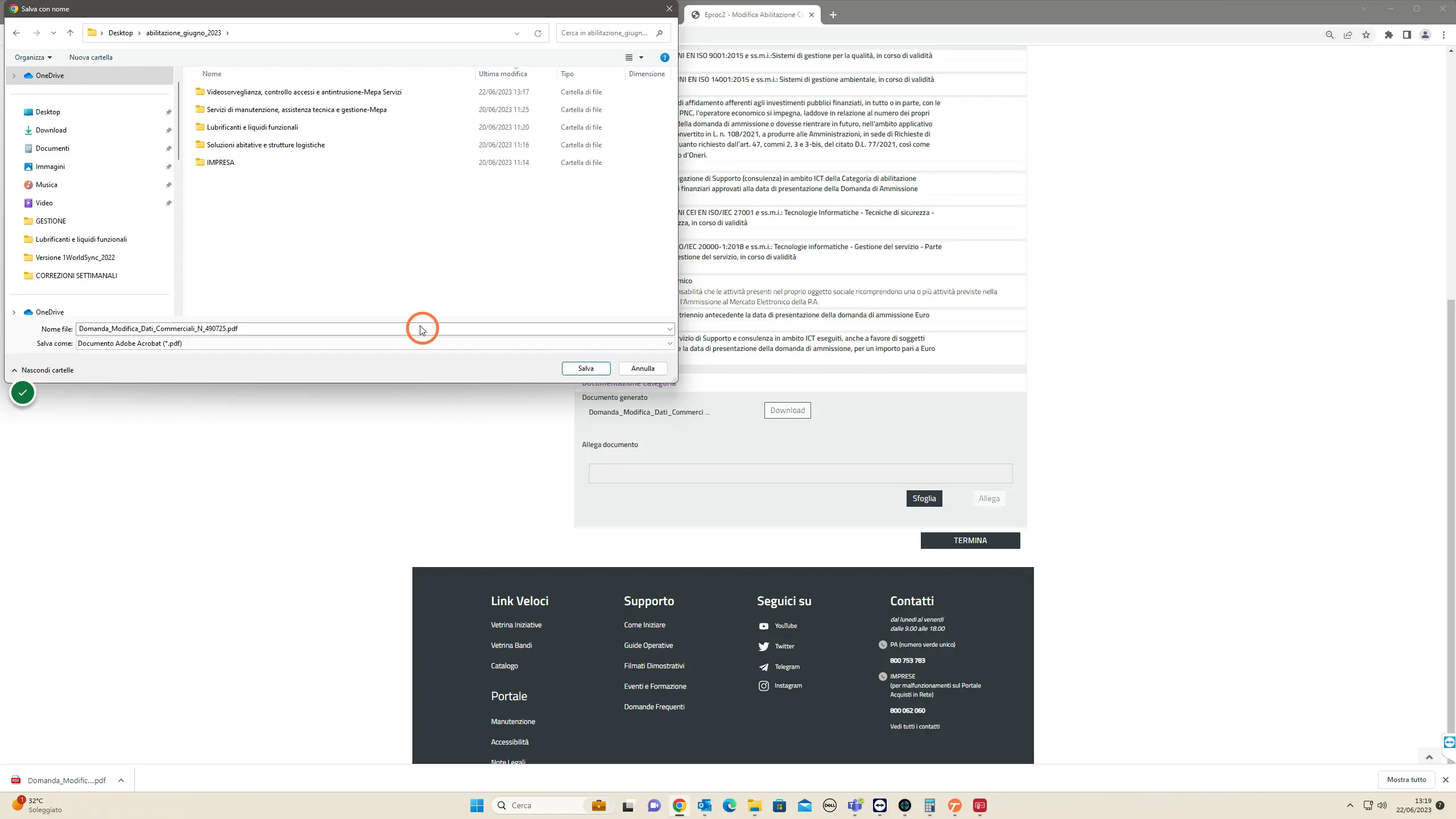The height and width of the screenshot is (819, 1456).
Task: Open the Organizza dropdown menu
Action: pos(33,57)
